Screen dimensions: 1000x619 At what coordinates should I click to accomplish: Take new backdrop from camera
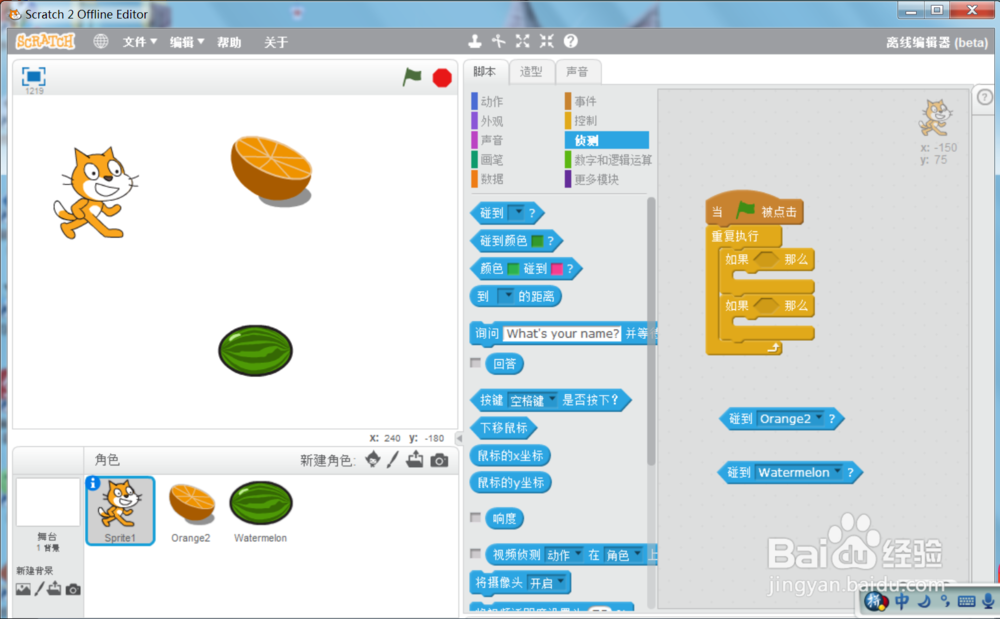point(73,589)
